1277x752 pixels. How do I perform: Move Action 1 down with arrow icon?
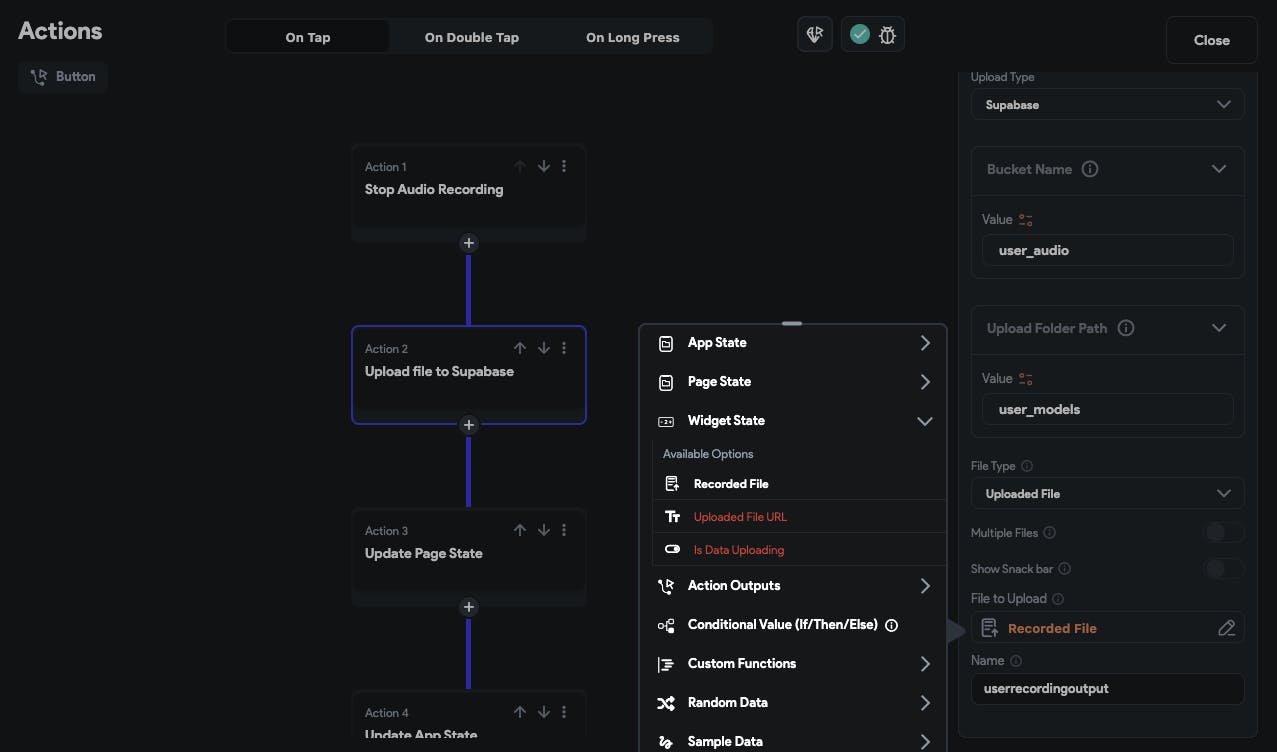tap(544, 166)
